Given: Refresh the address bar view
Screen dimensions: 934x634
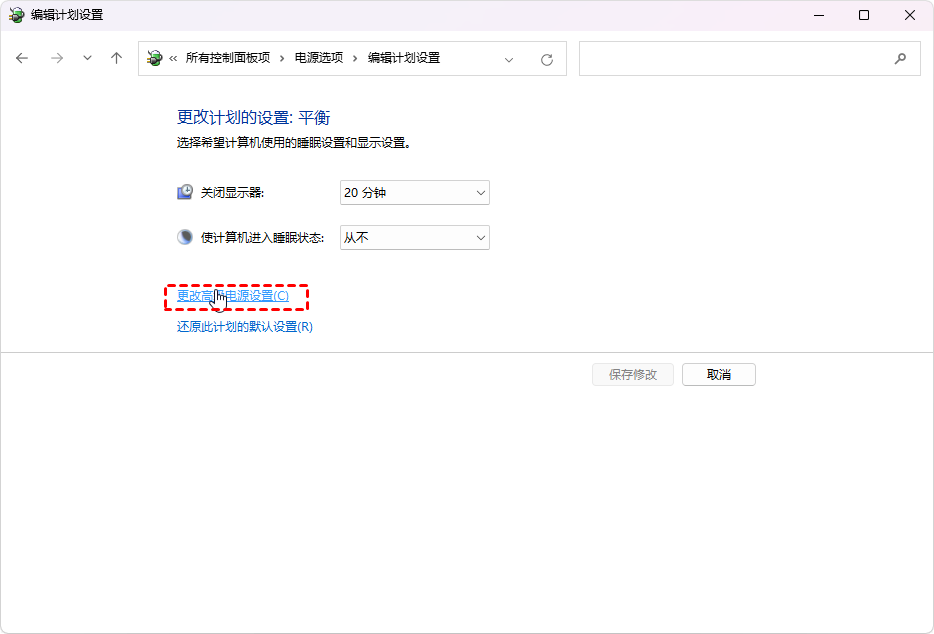Looking at the screenshot, I should tap(547, 59).
